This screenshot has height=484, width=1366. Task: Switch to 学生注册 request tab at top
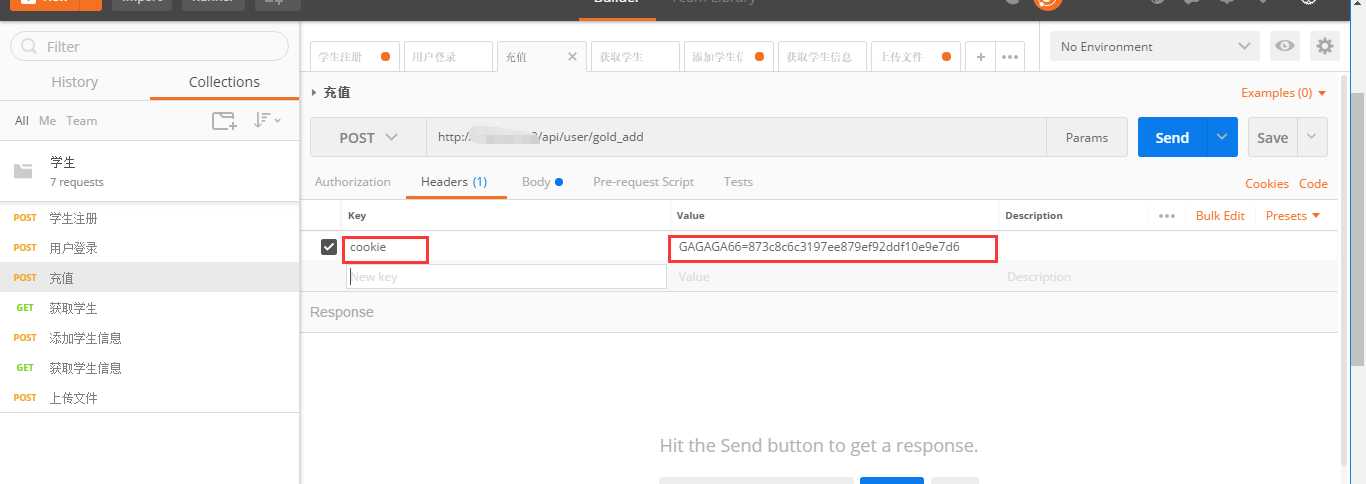(355, 57)
